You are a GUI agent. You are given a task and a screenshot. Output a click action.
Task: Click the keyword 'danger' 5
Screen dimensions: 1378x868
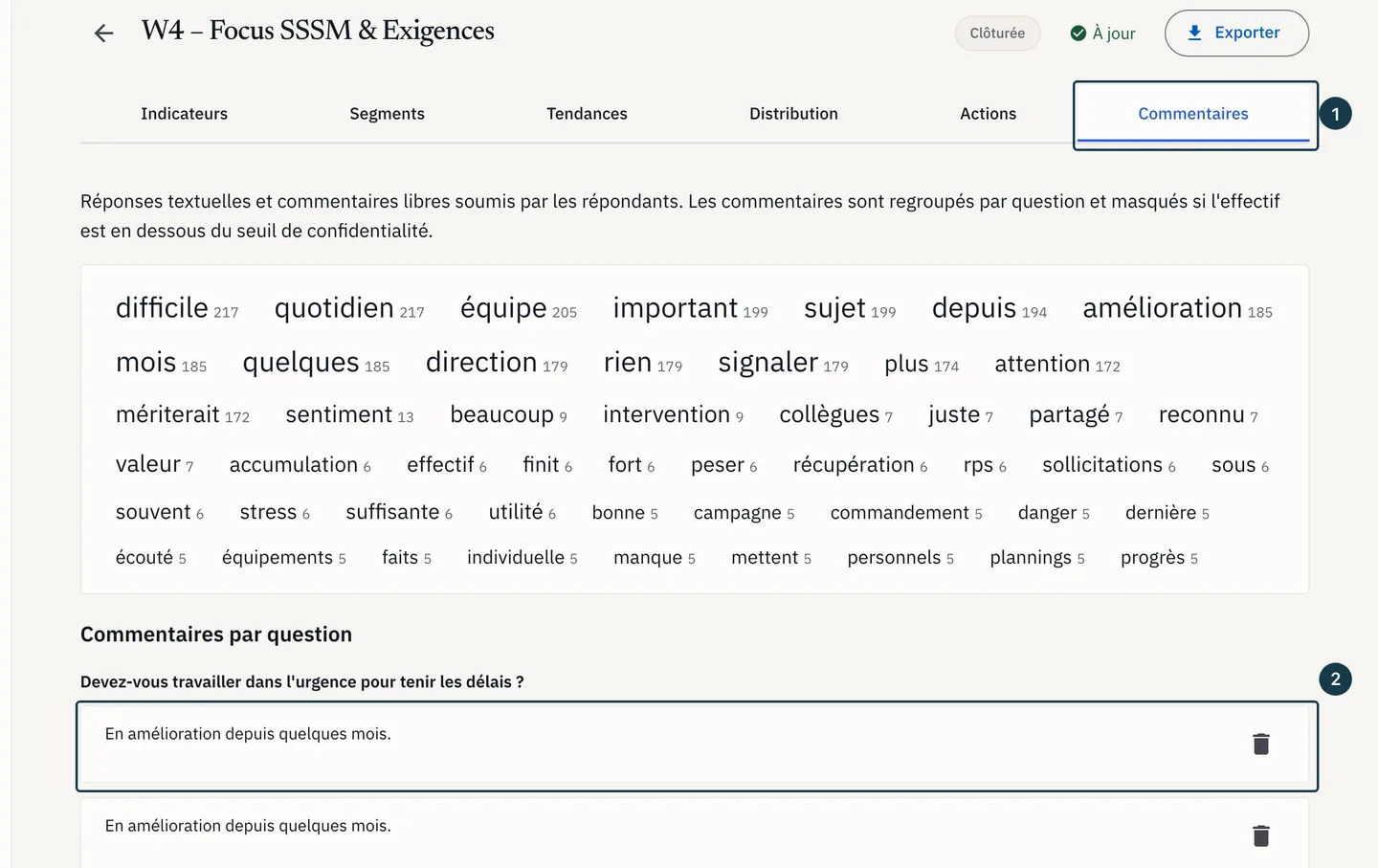tap(1054, 513)
